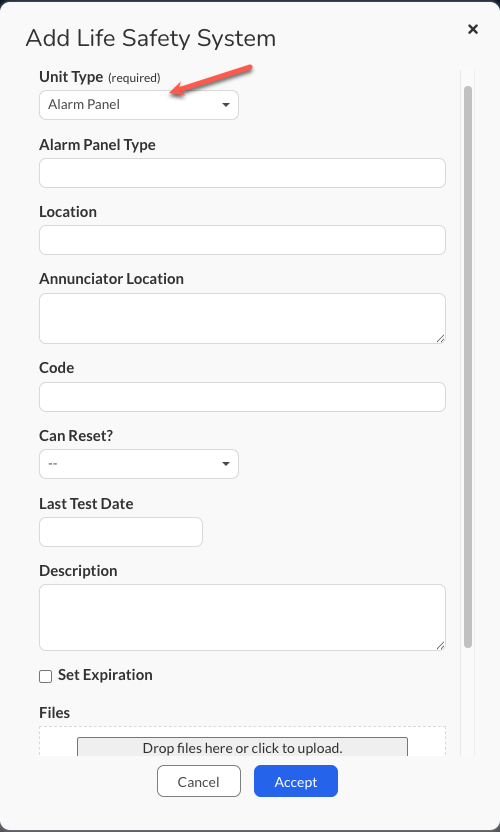Click the dialog's vertical scrollbar thumb
The height and width of the screenshot is (832, 500).
point(468,367)
